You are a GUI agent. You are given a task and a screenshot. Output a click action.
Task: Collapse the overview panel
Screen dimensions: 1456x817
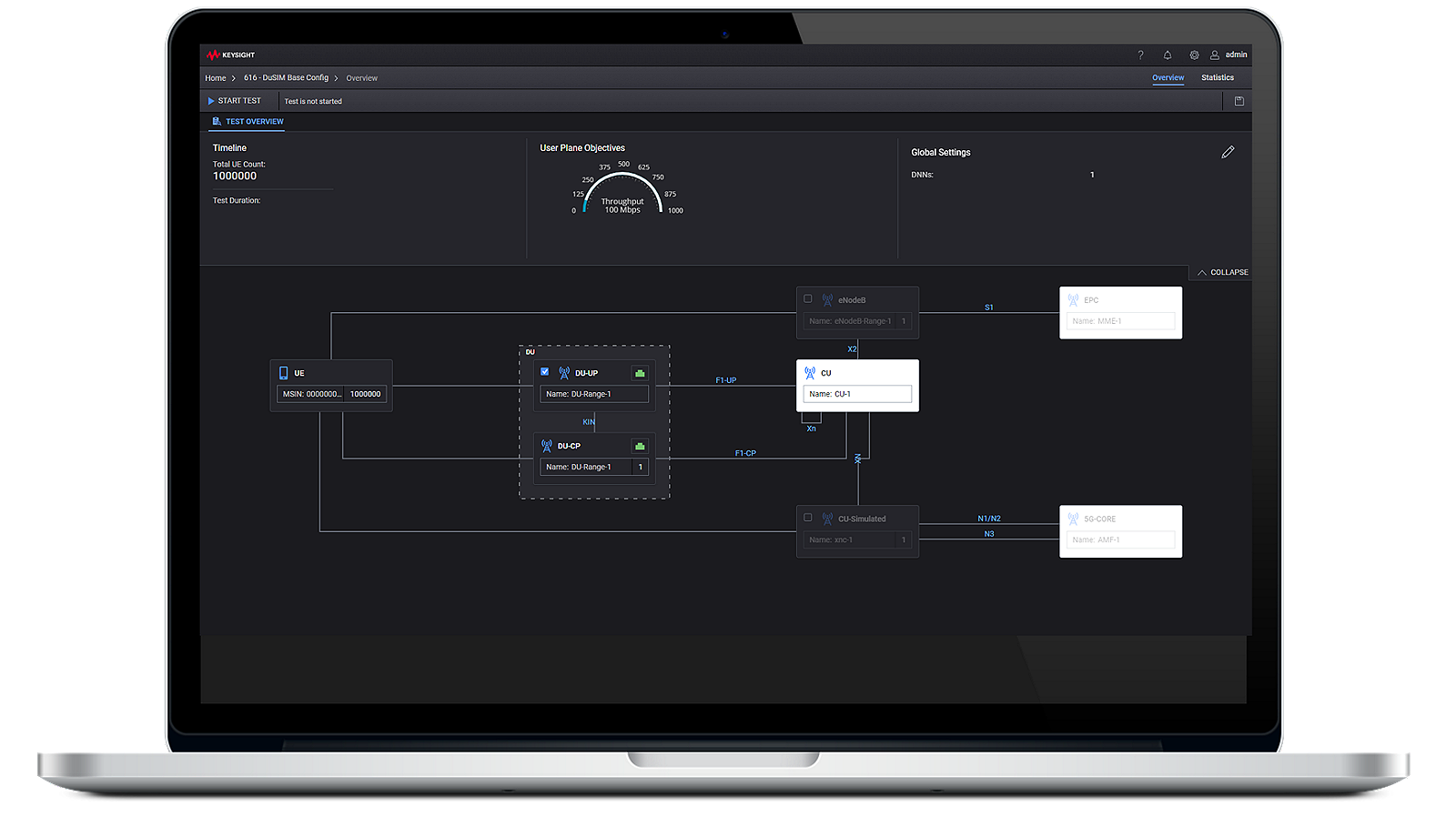coord(1222,272)
